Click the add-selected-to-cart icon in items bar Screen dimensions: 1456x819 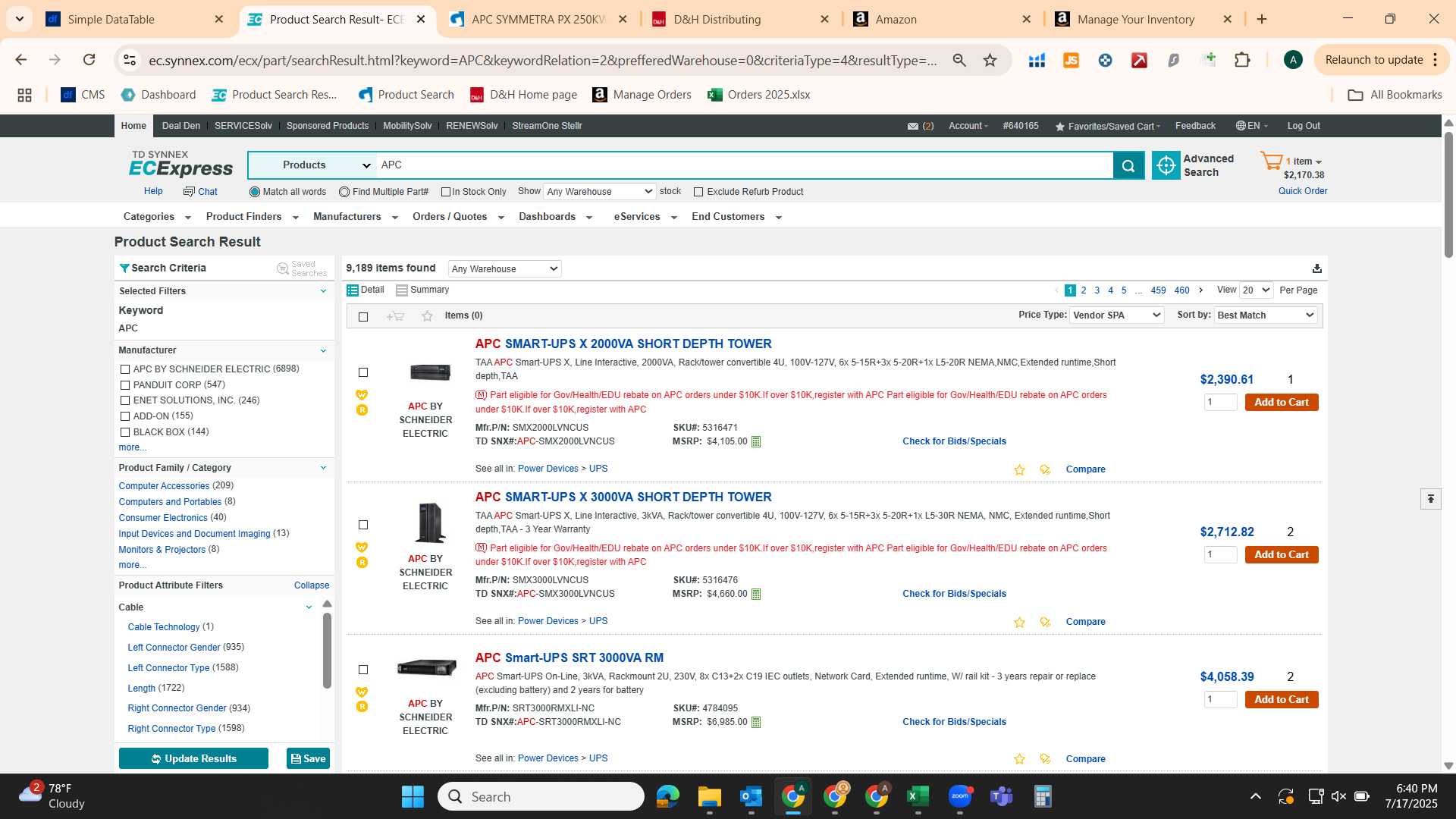pyautogui.click(x=395, y=316)
